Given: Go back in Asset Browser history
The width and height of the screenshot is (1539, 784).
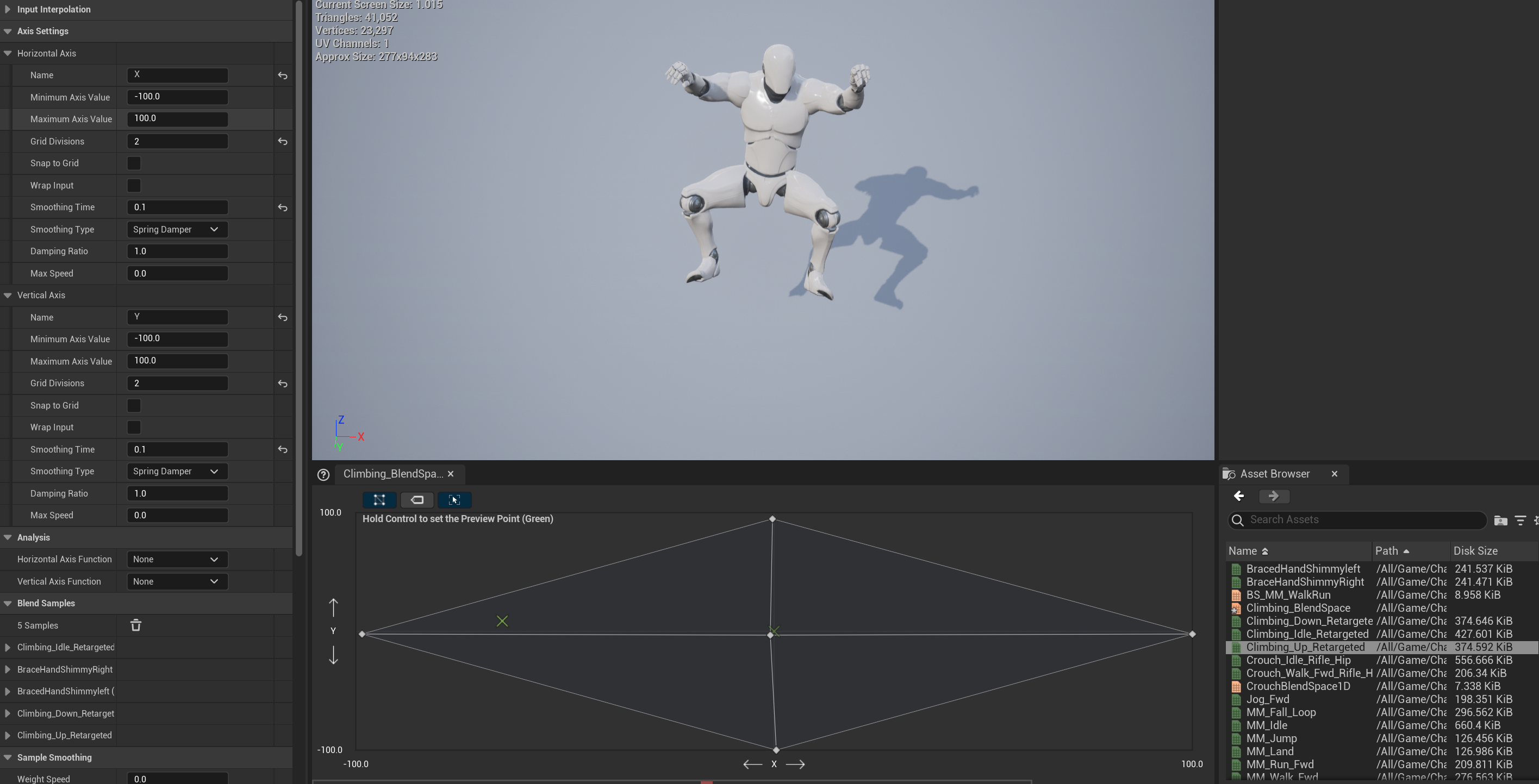Looking at the screenshot, I should click(1239, 496).
